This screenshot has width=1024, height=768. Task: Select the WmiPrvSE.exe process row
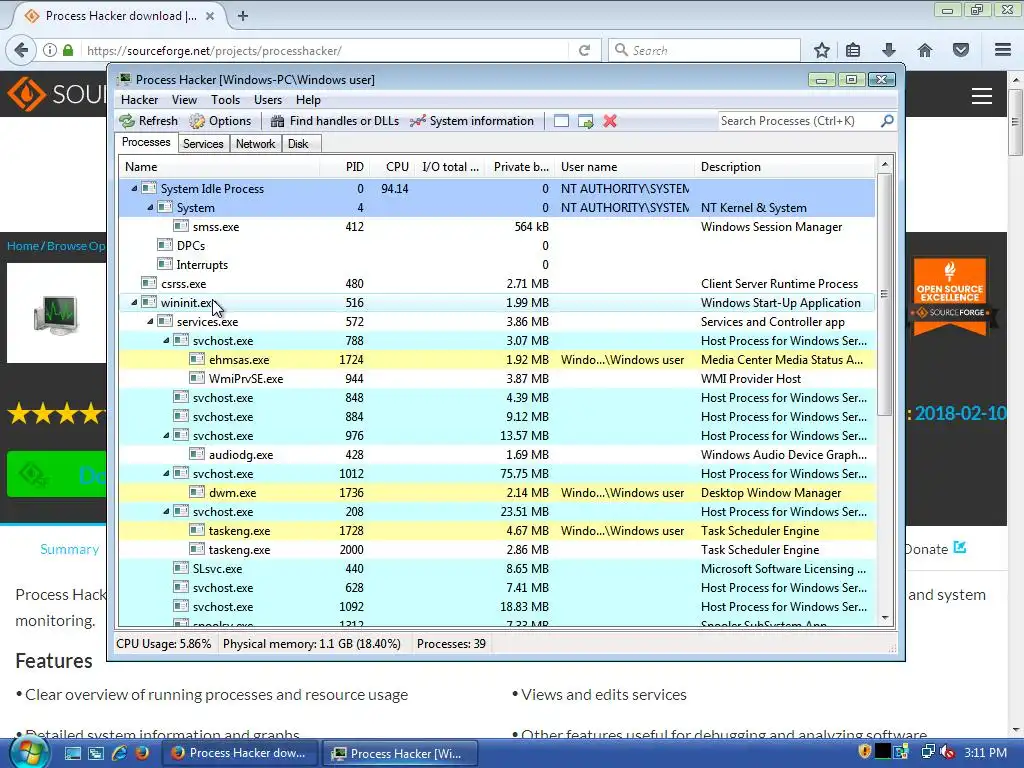496,378
